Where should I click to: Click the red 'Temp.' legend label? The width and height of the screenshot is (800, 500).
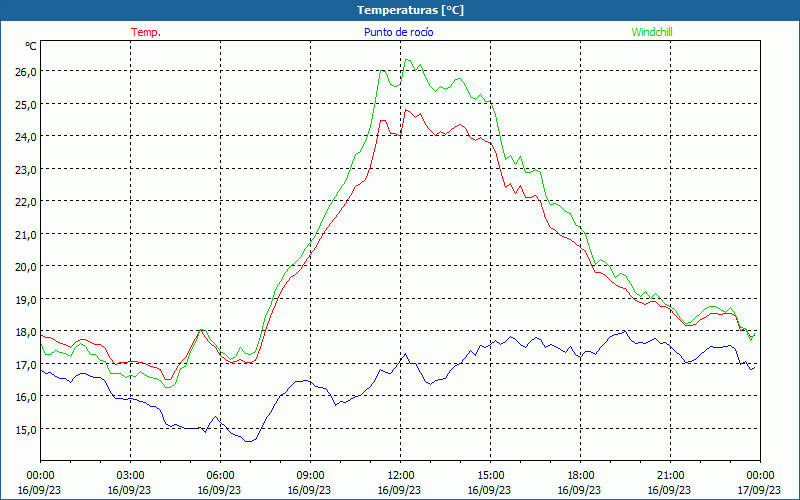[x=146, y=32]
